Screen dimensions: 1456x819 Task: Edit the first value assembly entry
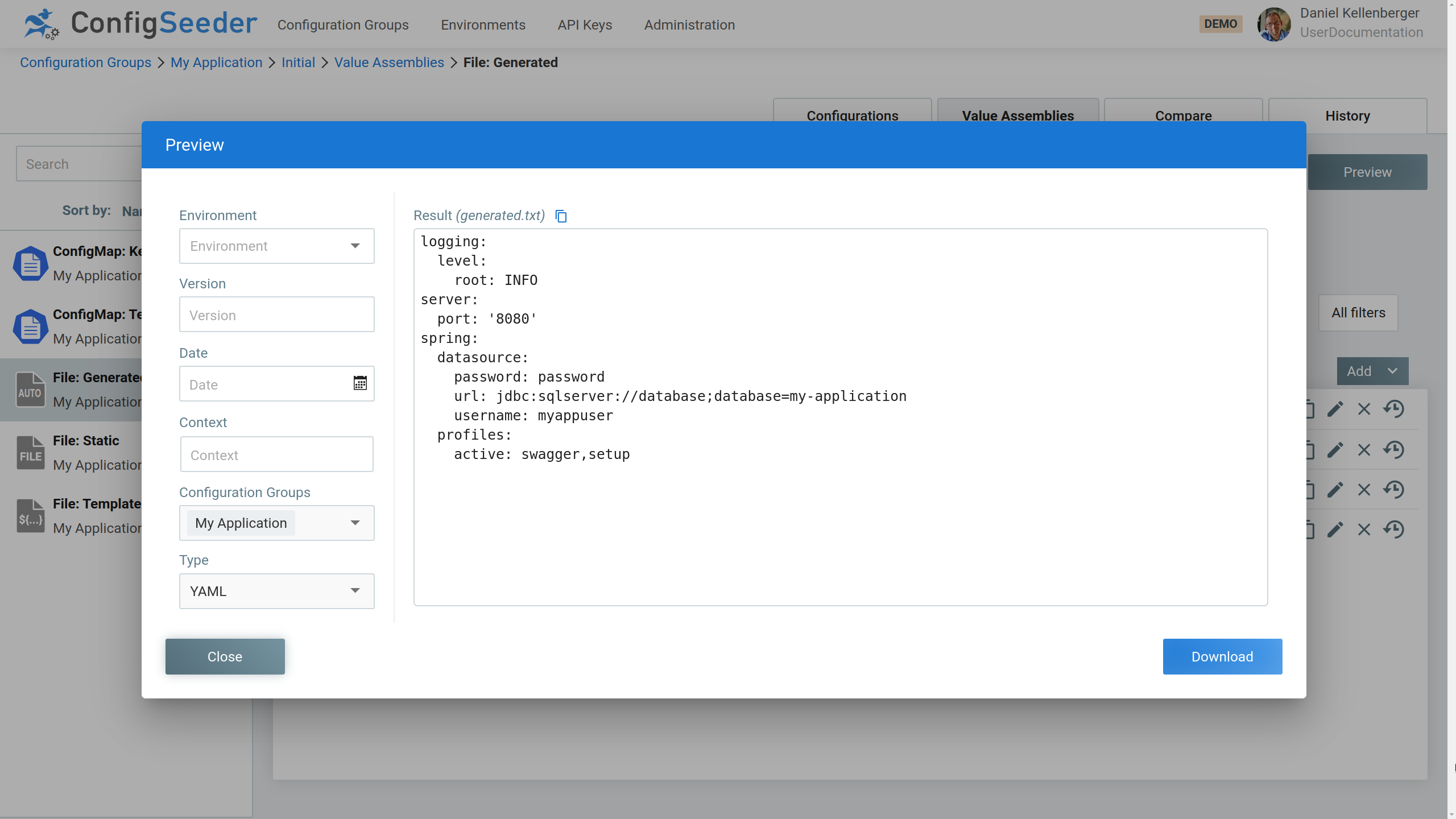coord(1335,408)
